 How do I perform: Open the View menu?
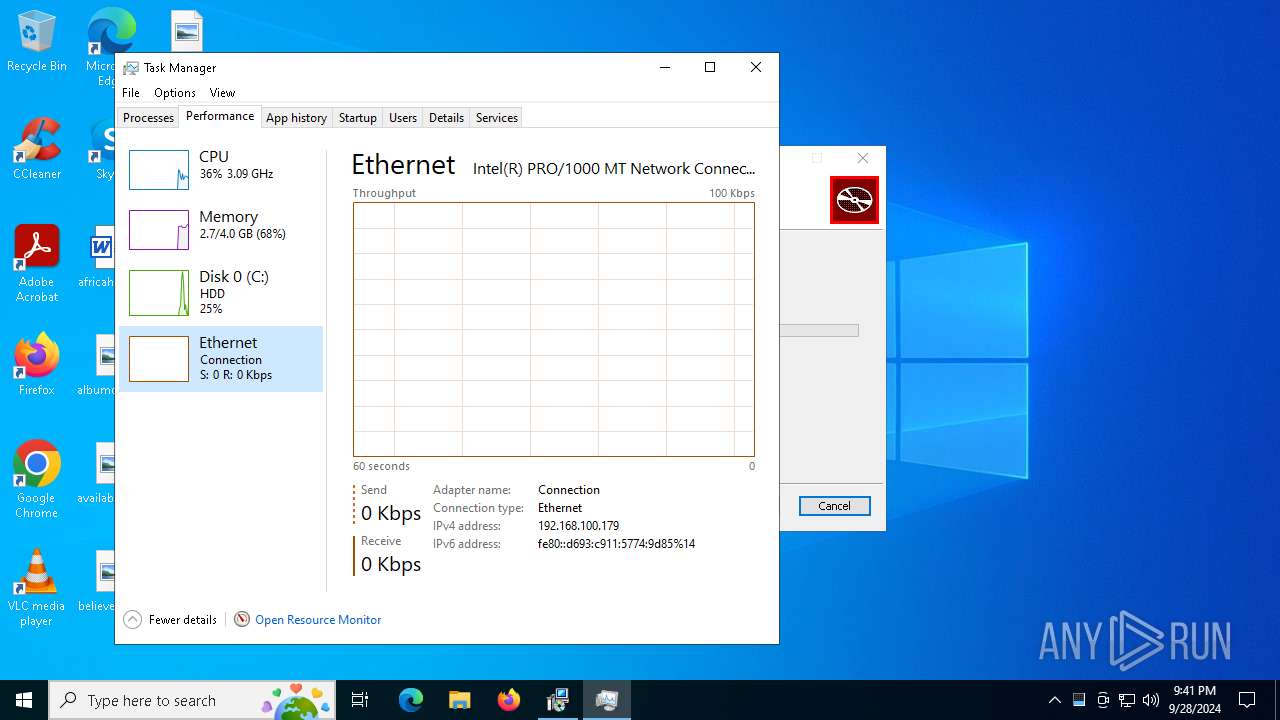tap(222, 92)
